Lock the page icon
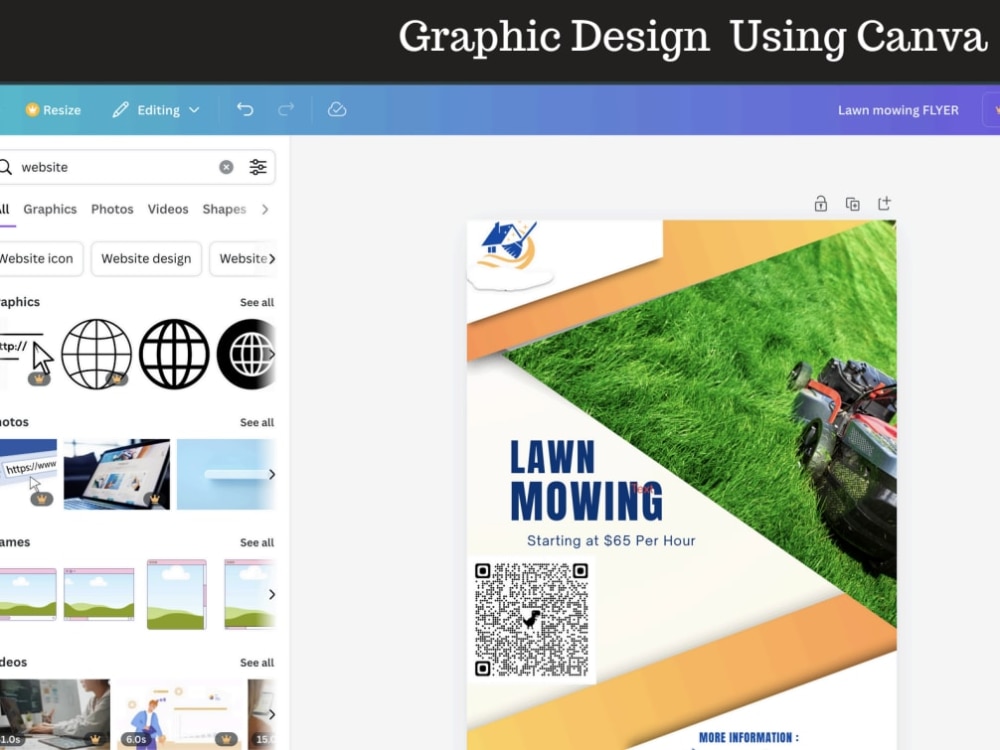Screen dimensions: 1000x750 coord(821,203)
